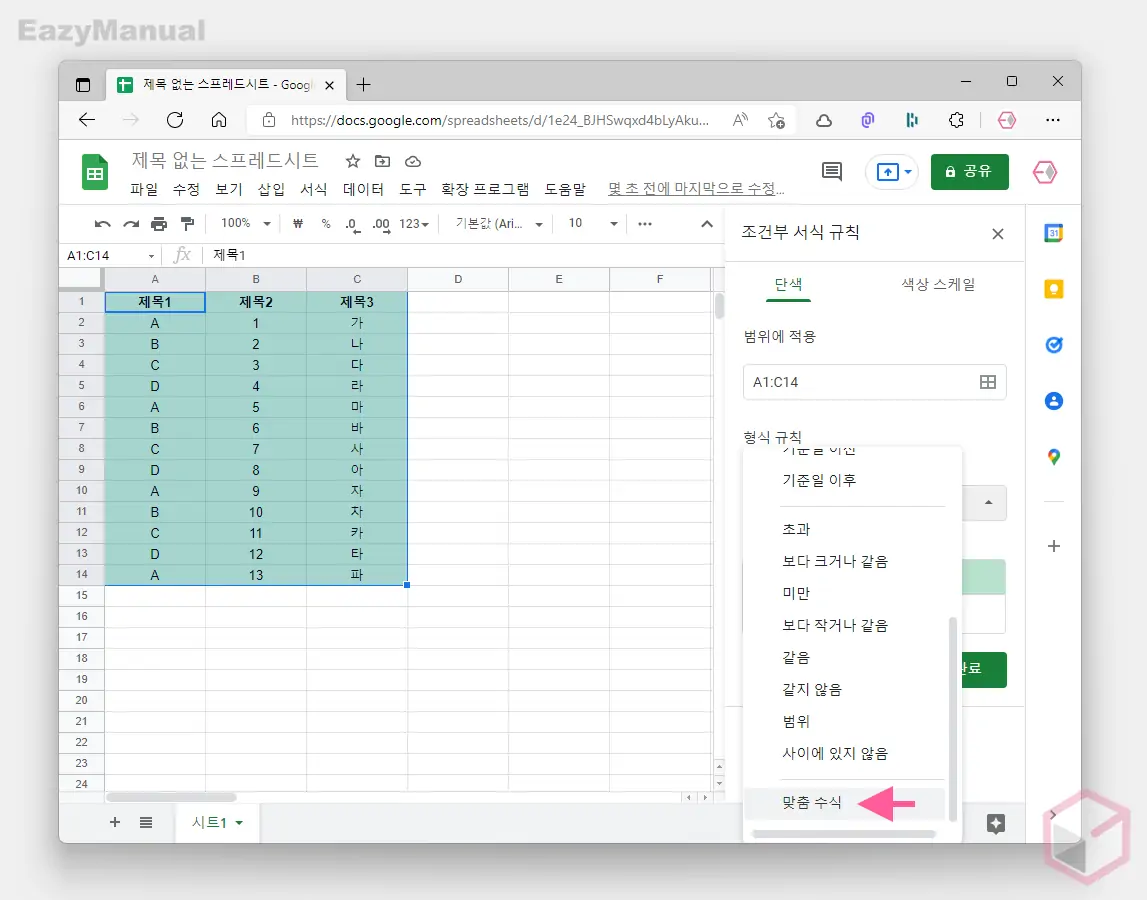Viewport: 1147px width, 900px height.
Task: Click select data range grid icon
Action: [x=988, y=382]
